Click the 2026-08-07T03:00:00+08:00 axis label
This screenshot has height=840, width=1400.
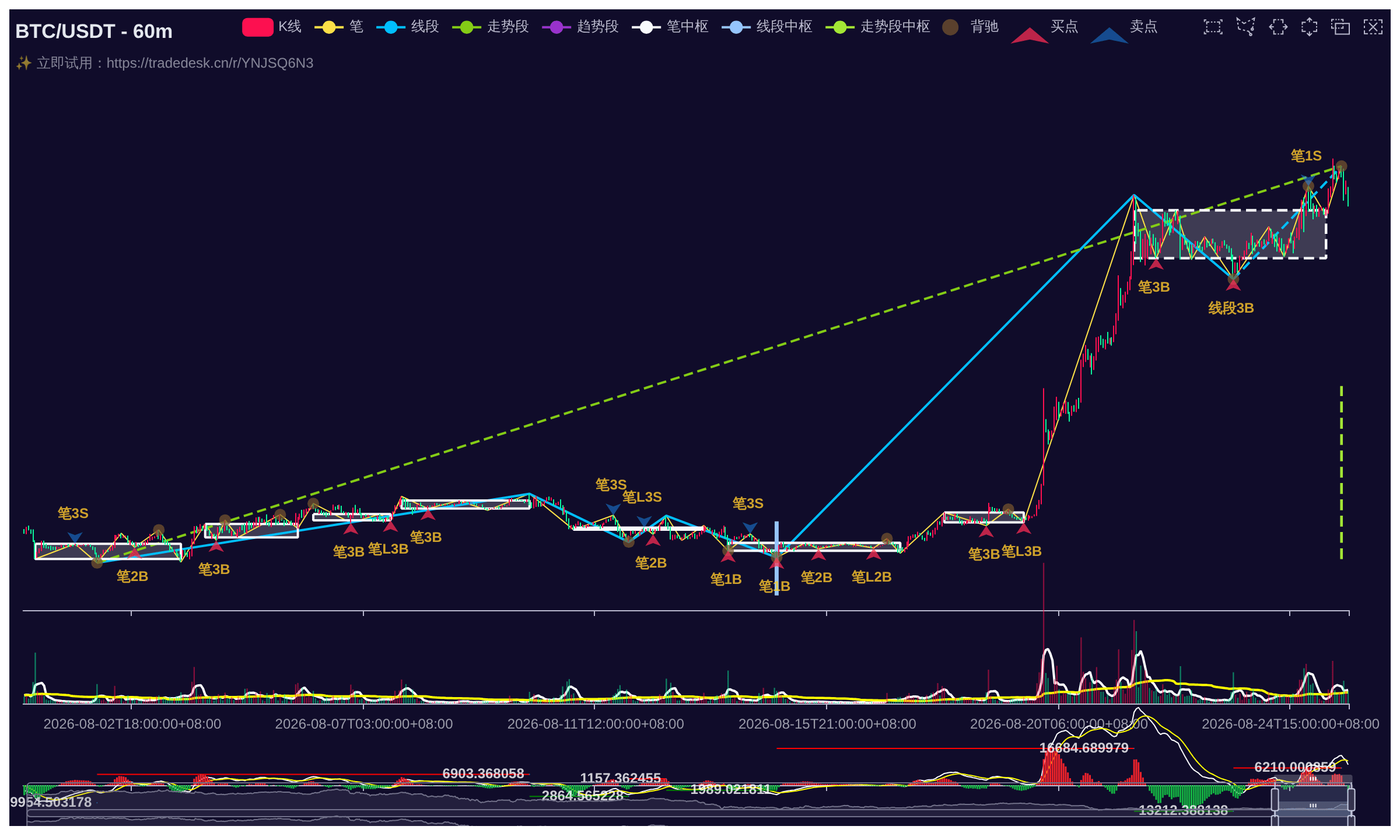pyautogui.click(x=364, y=724)
